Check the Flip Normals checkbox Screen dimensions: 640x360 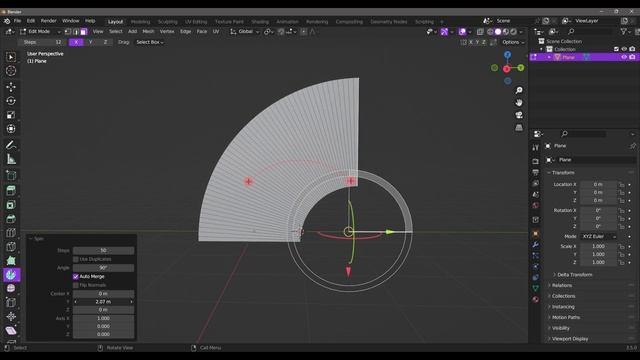click(76, 285)
